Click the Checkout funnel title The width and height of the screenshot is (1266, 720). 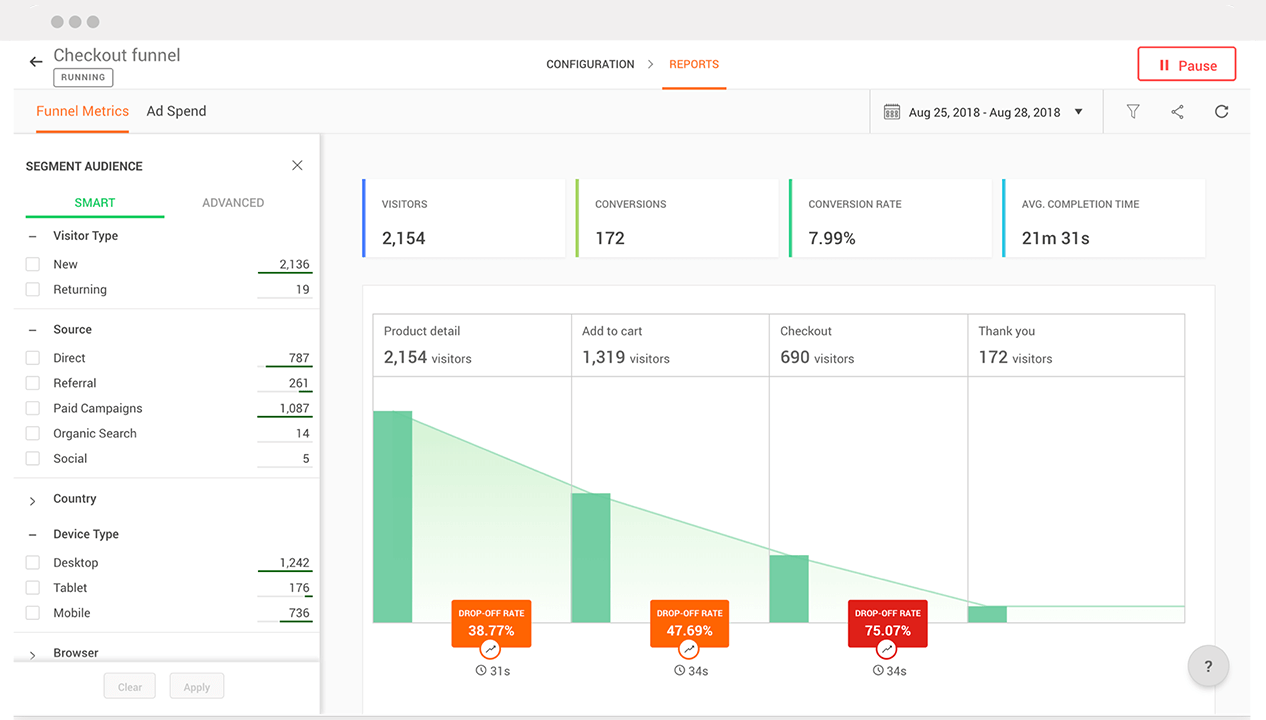click(x=117, y=55)
